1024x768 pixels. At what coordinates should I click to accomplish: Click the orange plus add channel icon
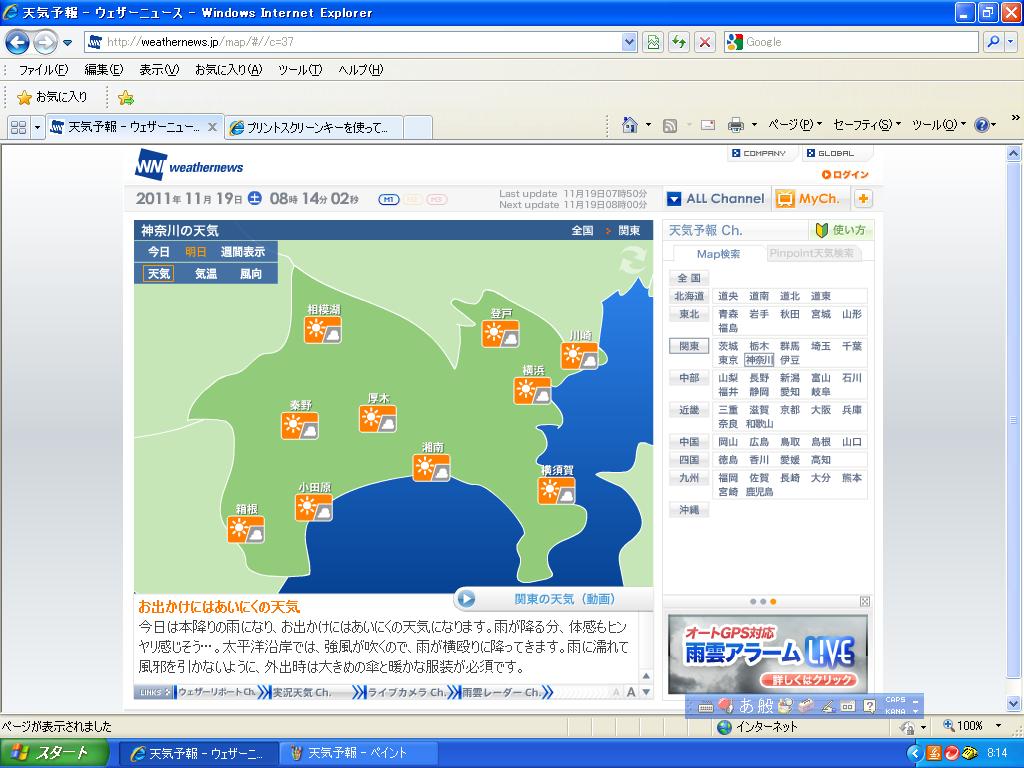tap(863, 199)
